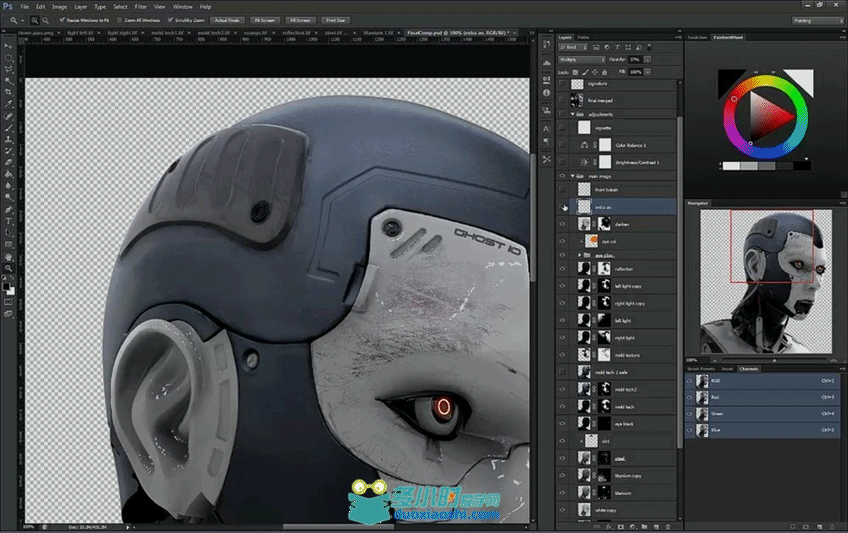Filter layers by text type icon

tap(617, 48)
